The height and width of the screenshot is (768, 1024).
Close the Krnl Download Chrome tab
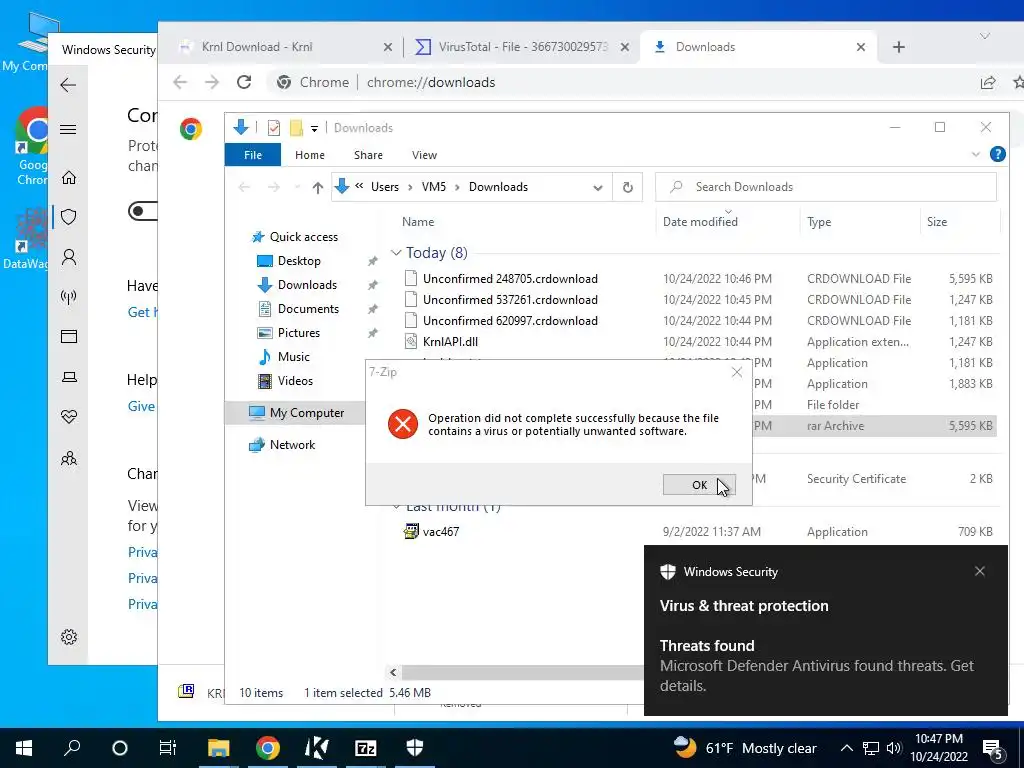coord(387,47)
